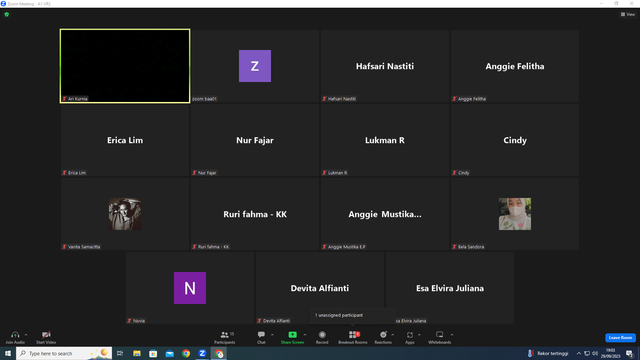This screenshot has width=640, height=360.
Task: Click the green encryption shield icon
Action: (x=7, y=14)
